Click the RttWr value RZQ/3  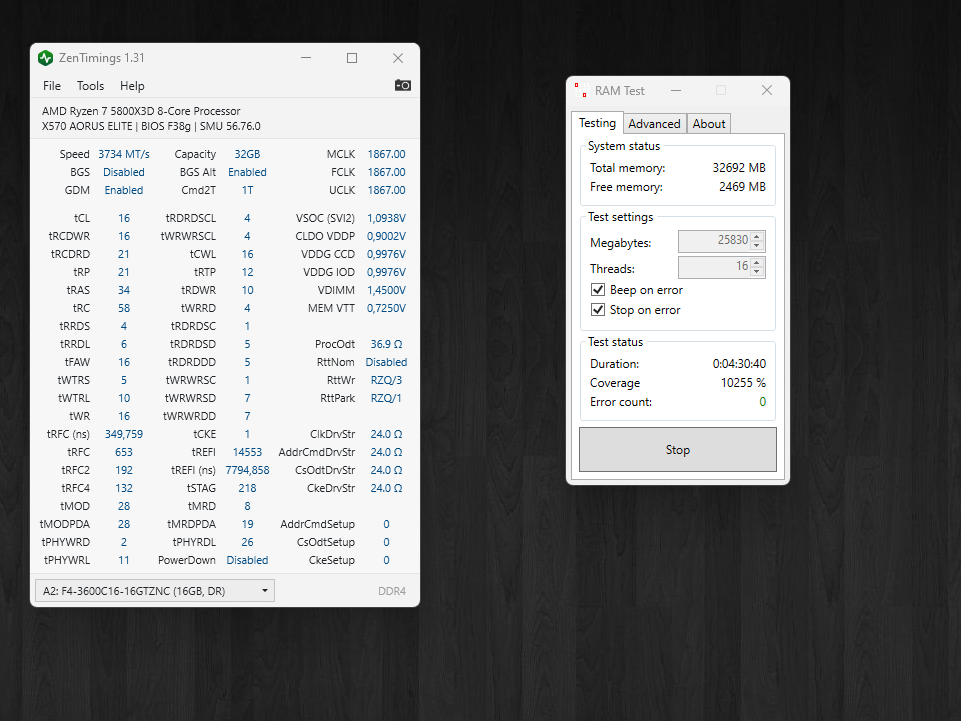[386, 380]
